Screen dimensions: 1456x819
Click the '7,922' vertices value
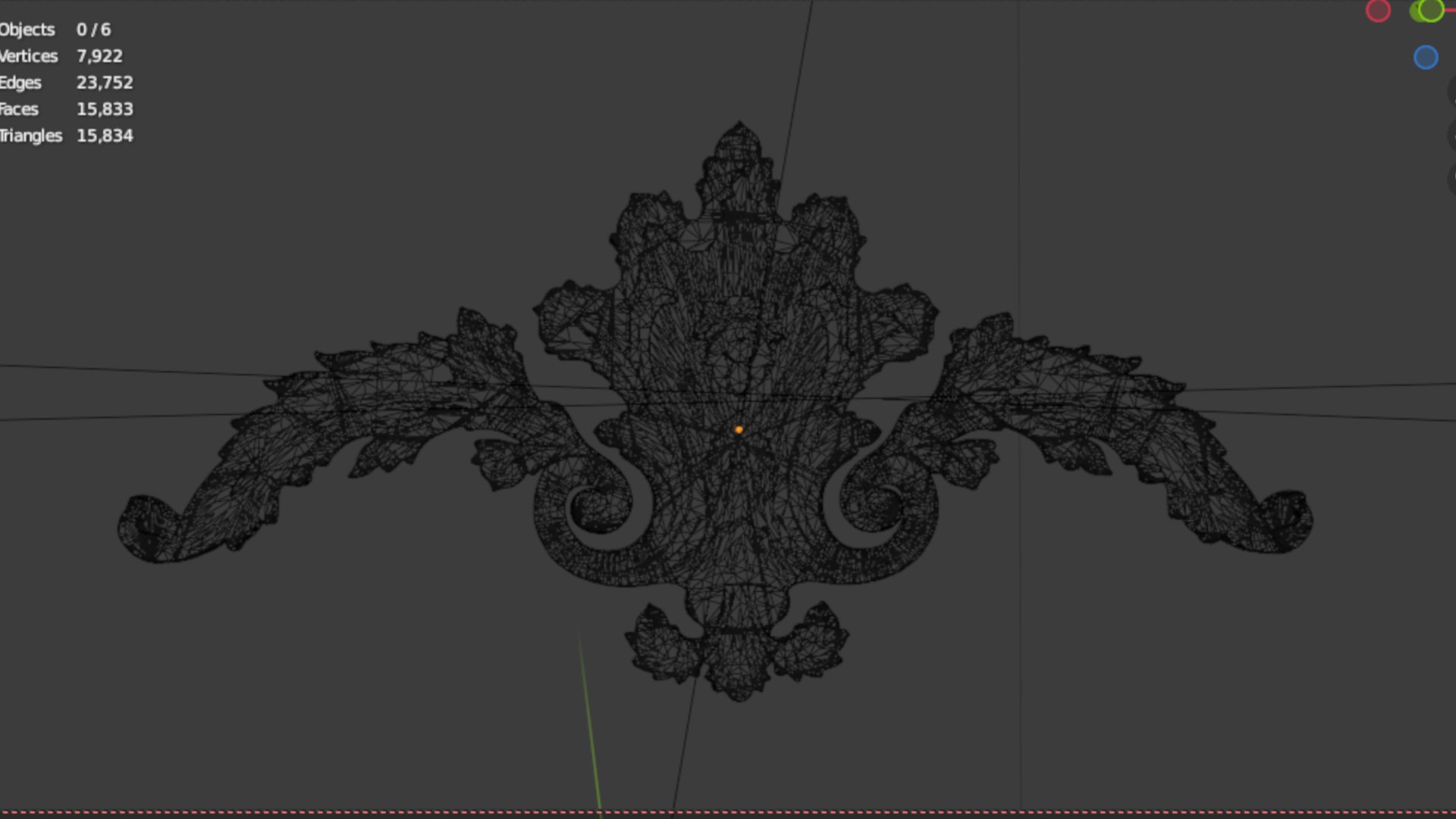point(99,56)
